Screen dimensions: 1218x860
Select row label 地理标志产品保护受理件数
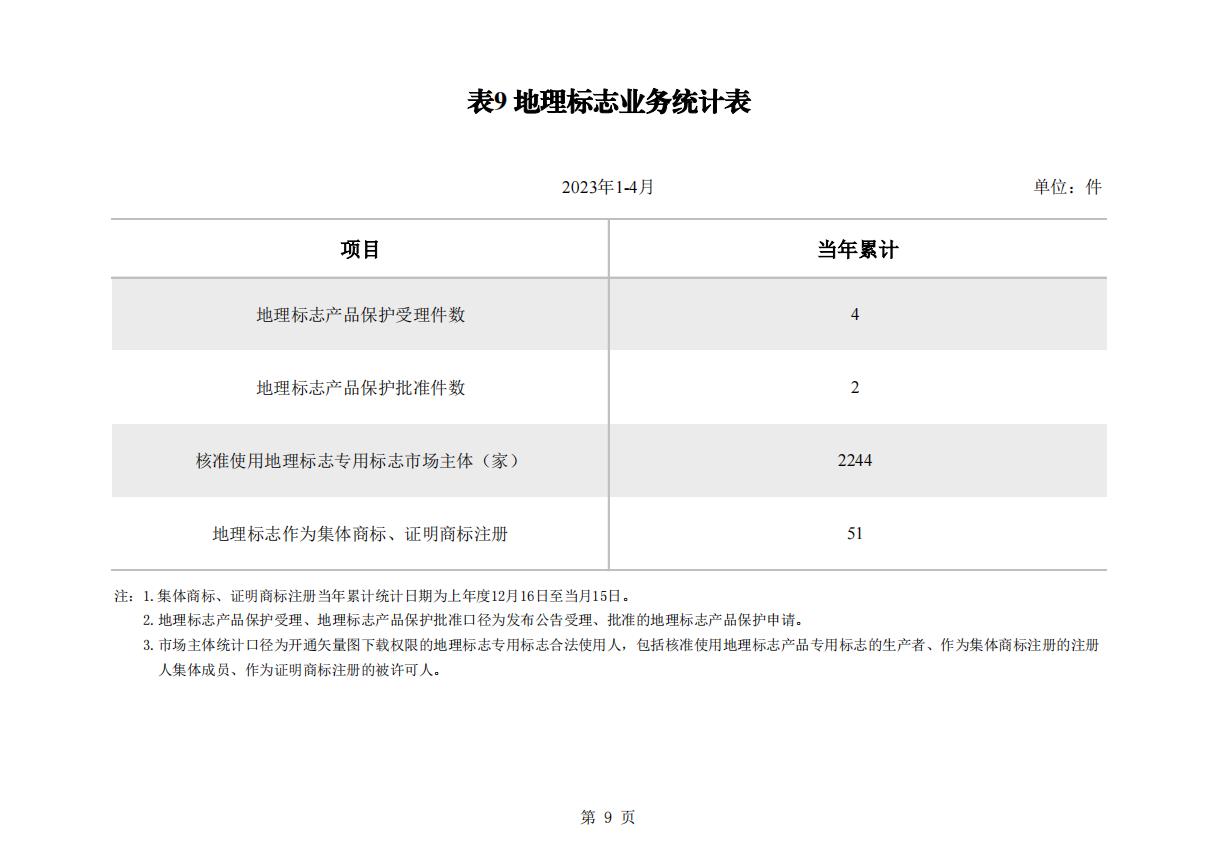coord(360,315)
